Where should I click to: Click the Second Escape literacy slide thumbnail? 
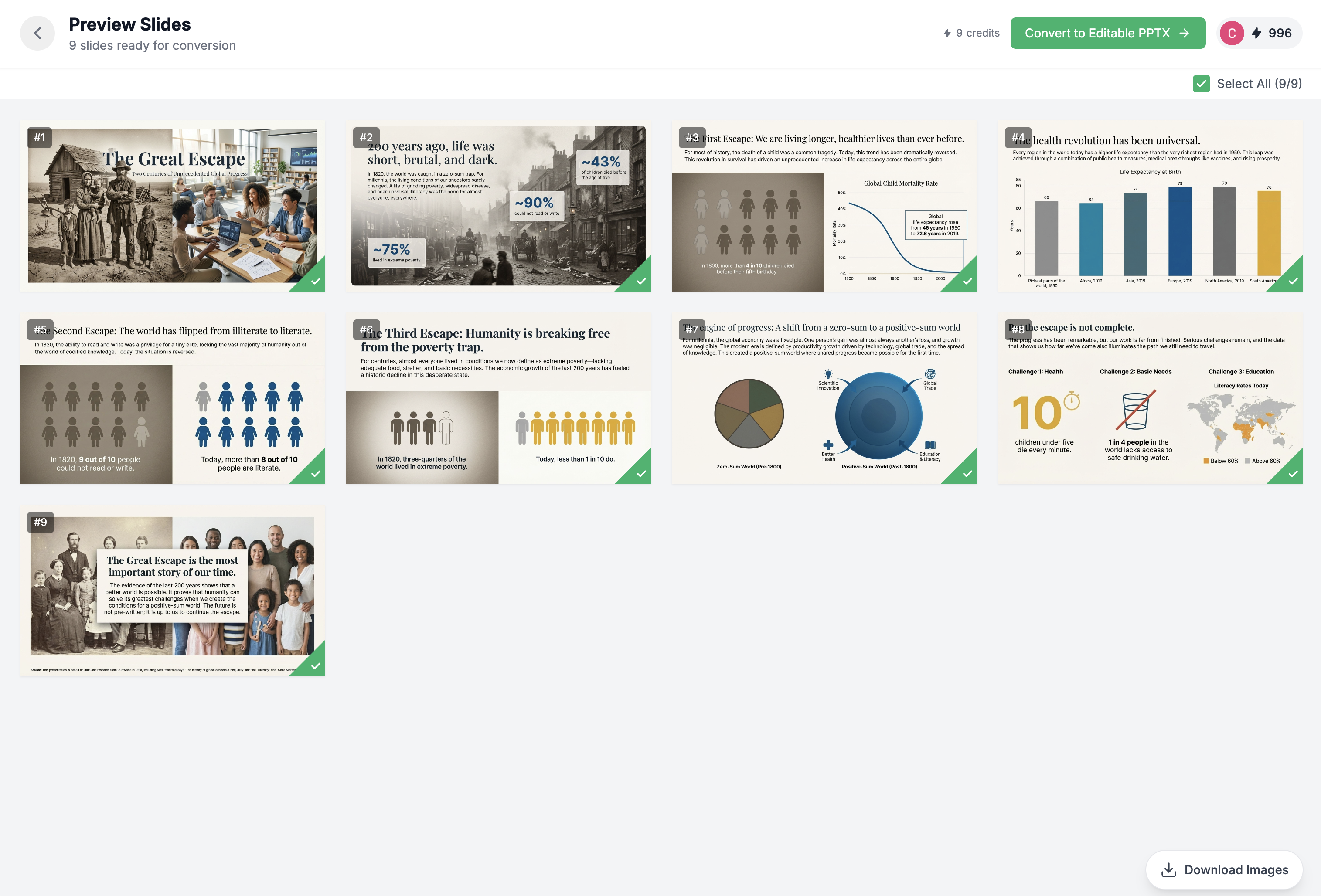click(x=172, y=399)
